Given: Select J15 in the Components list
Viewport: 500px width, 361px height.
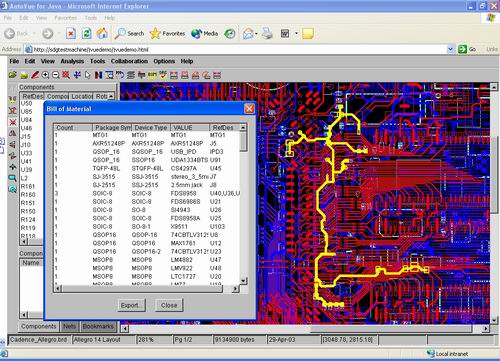Looking at the screenshot, I should pyautogui.click(x=26, y=136).
